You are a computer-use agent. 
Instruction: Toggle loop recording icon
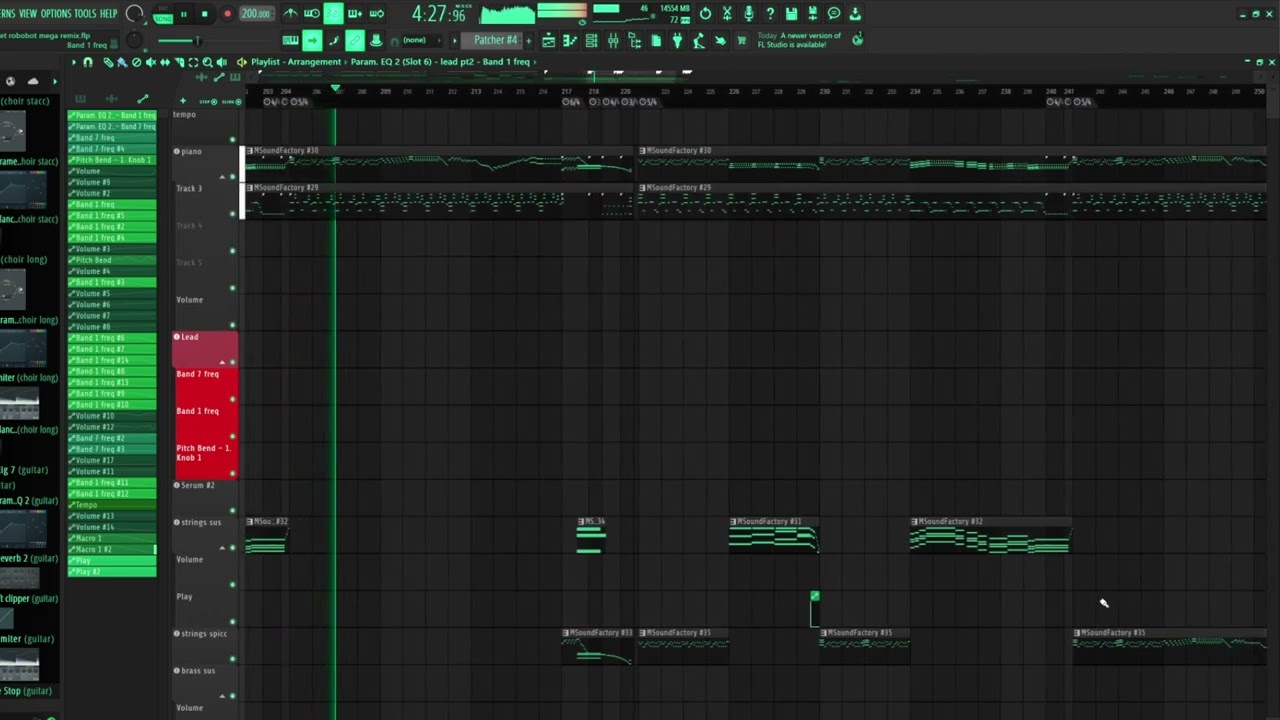point(377,14)
